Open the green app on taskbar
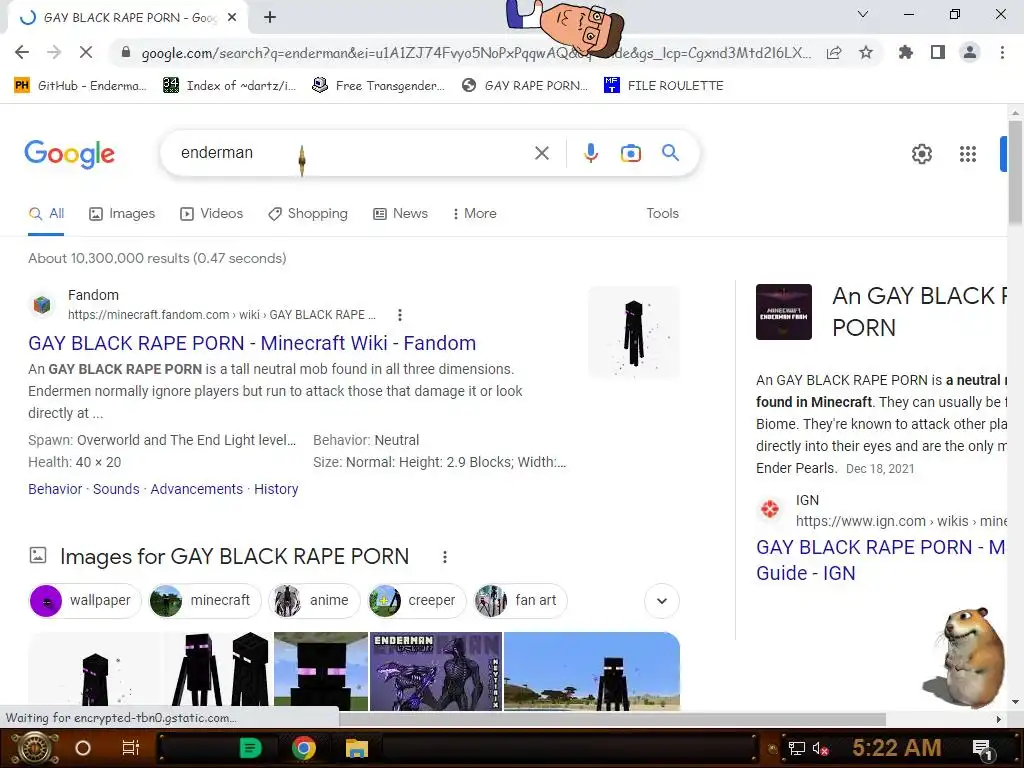The width and height of the screenshot is (1024, 768). (x=251, y=748)
